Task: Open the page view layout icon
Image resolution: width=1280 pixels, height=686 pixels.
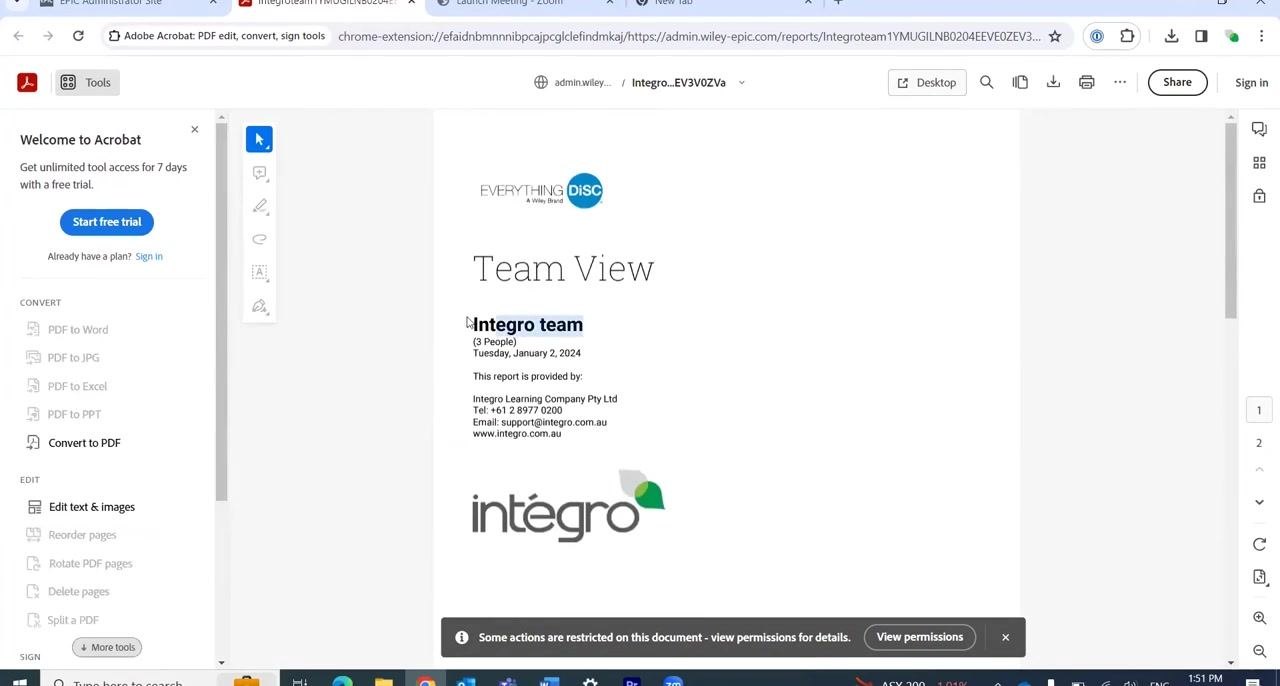Action: tap(1020, 82)
